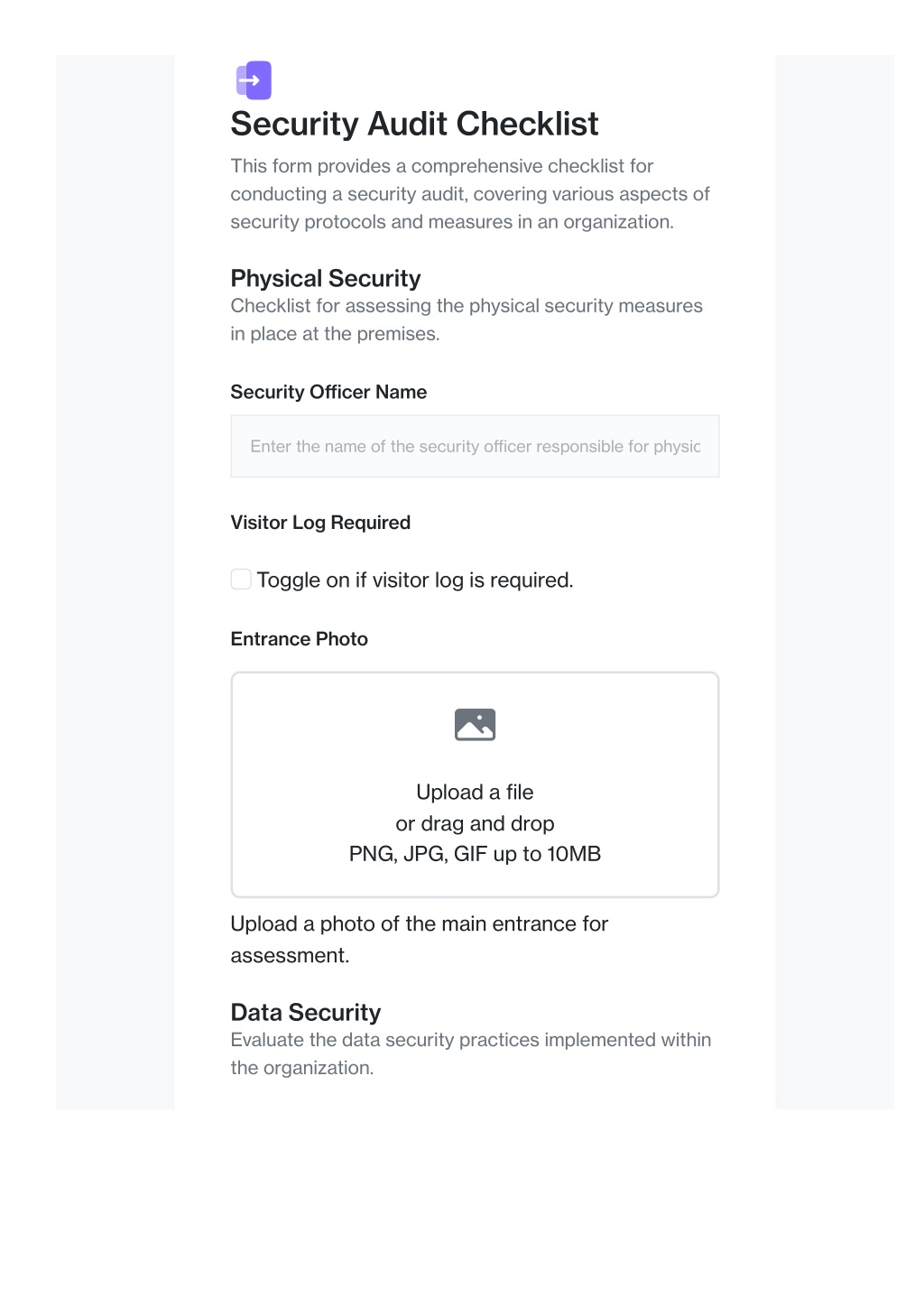Click the left gray side margin panel
The height and width of the screenshot is (1308, 924).
point(115,582)
